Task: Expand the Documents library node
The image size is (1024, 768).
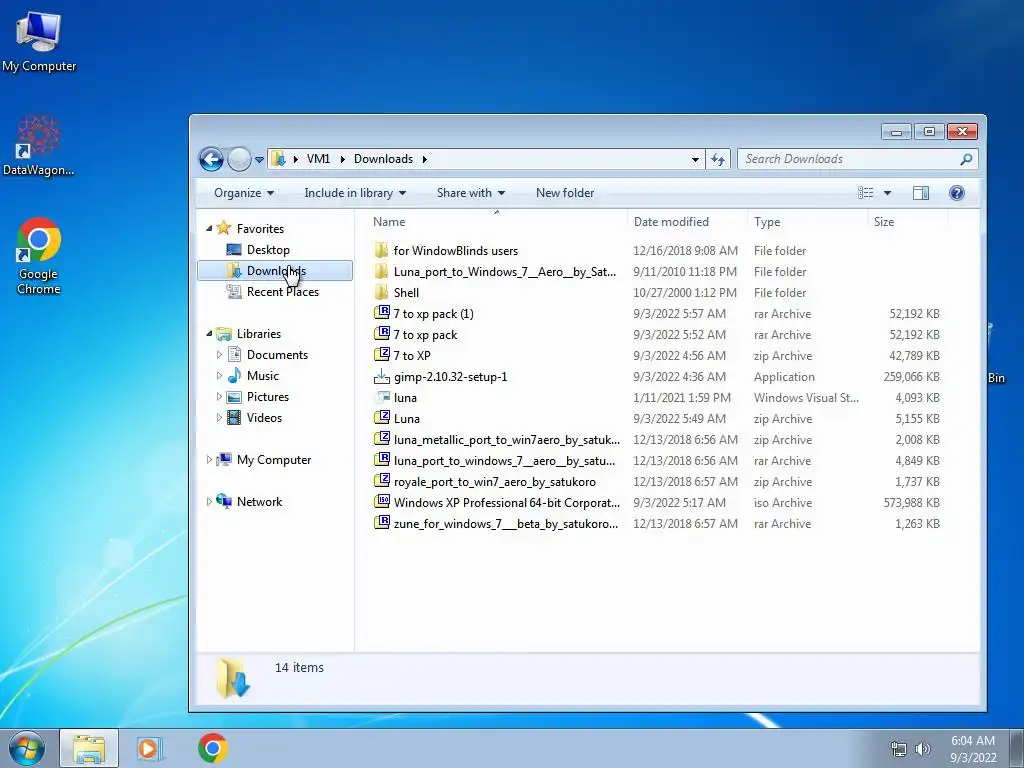Action: tap(219, 355)
